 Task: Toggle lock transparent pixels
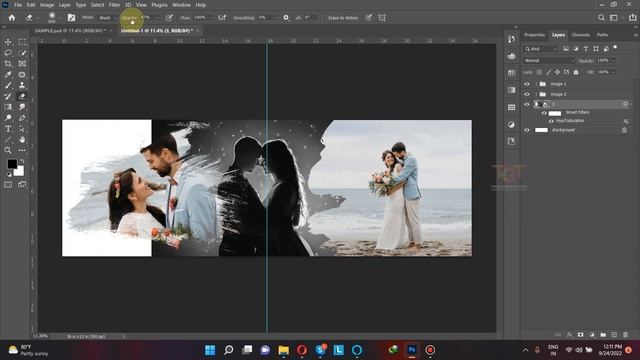tap(539, 72)
